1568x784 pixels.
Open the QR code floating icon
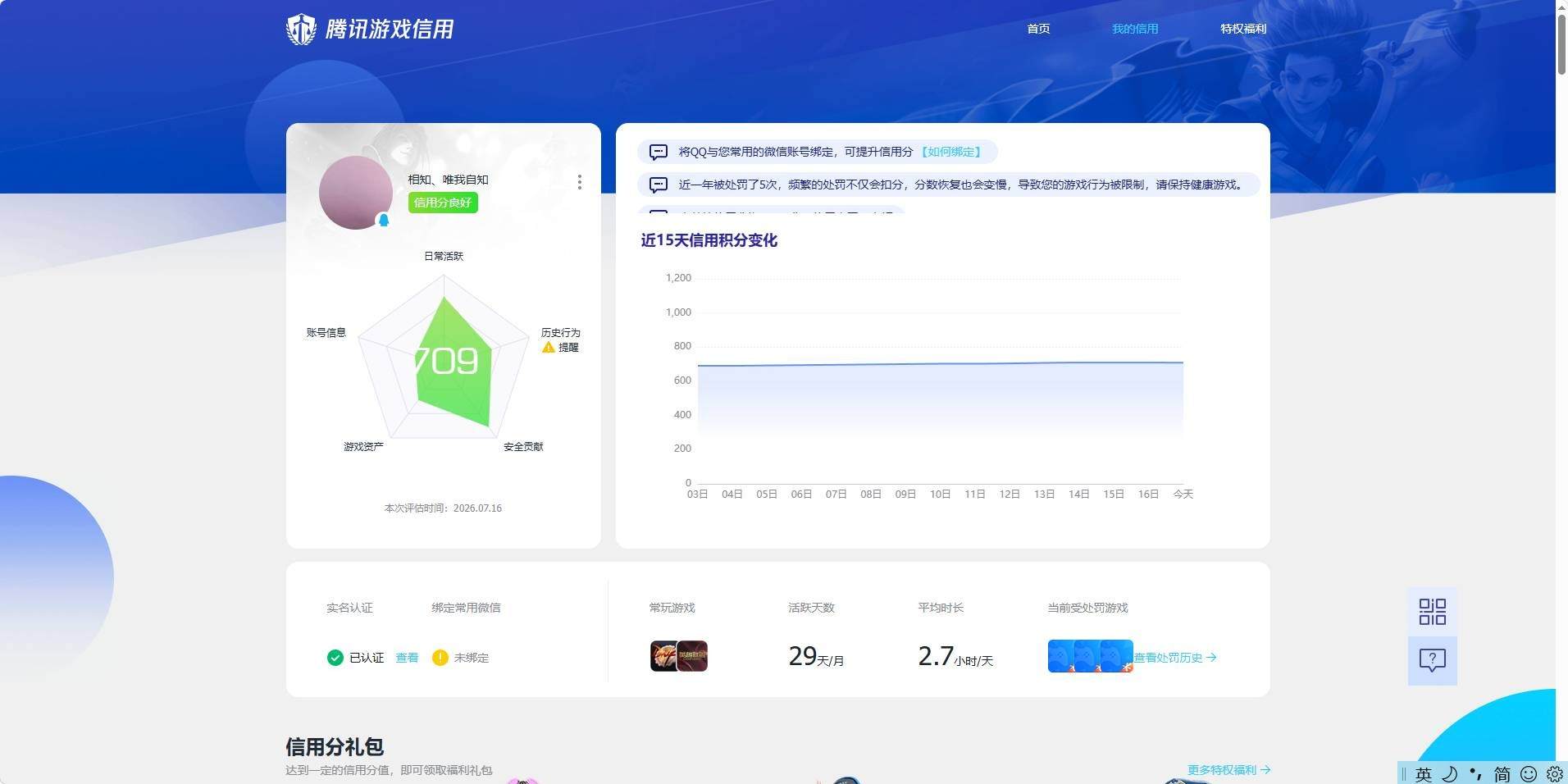[1432, 612]
